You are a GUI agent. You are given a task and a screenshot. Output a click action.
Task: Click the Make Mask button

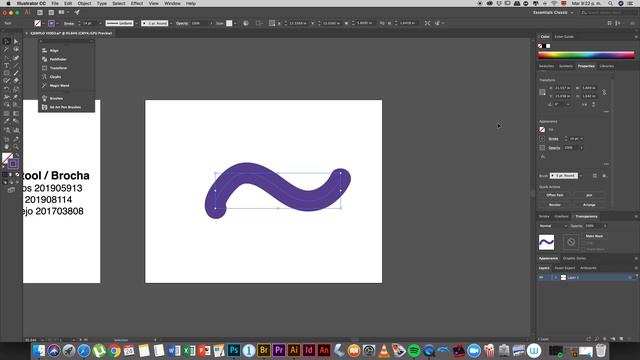[594, 236]
